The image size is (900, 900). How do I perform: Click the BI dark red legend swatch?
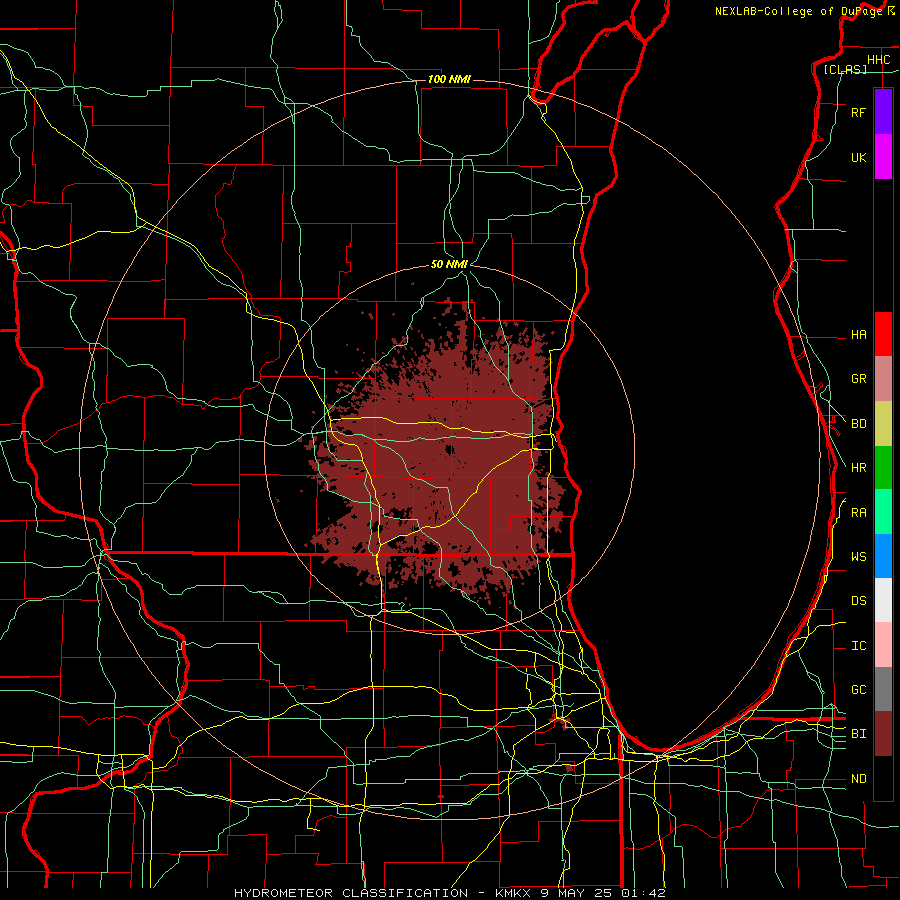pyautogui.click(x=883, y=734)
